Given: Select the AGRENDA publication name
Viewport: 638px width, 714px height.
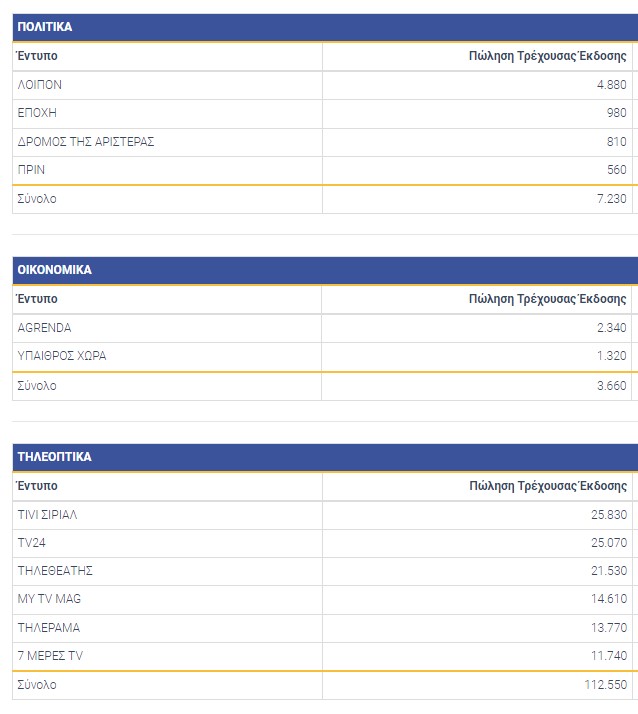Looking at the screenshot, I should 45,328.
